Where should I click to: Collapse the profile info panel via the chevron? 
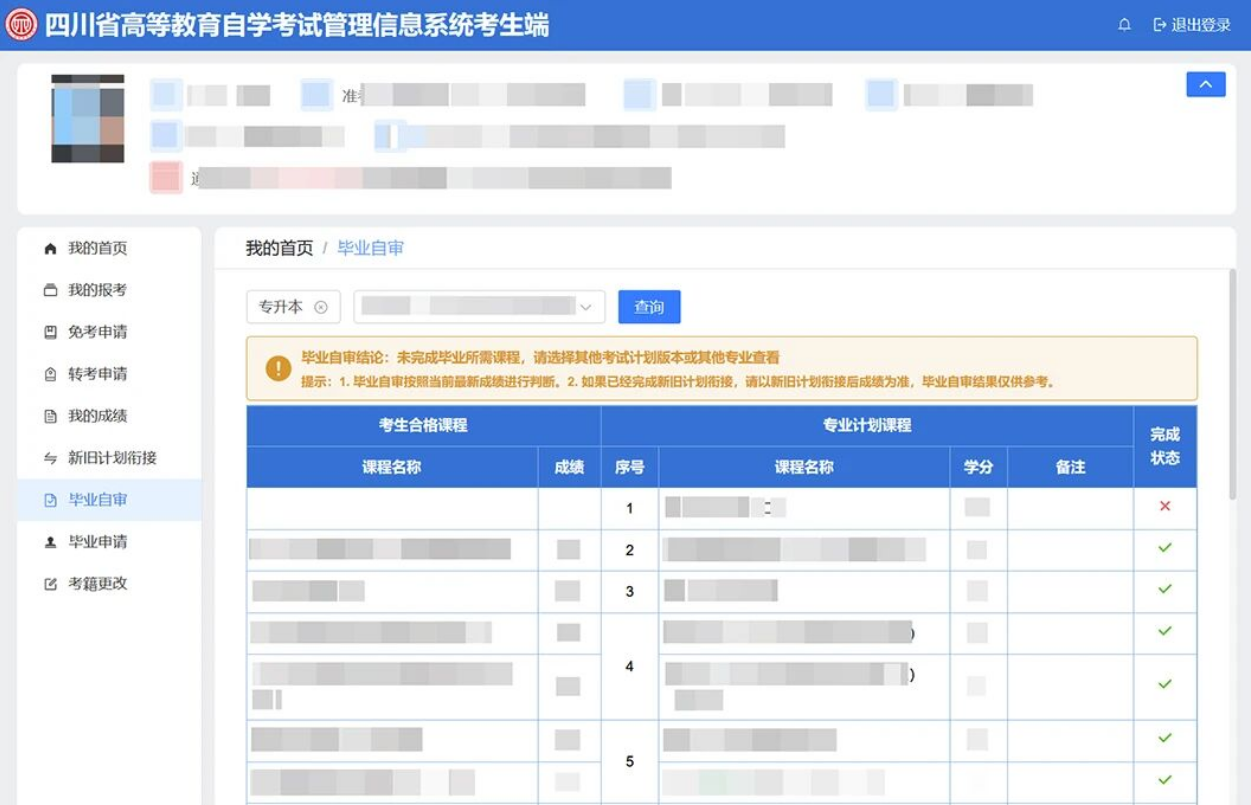click(1206, 84)
